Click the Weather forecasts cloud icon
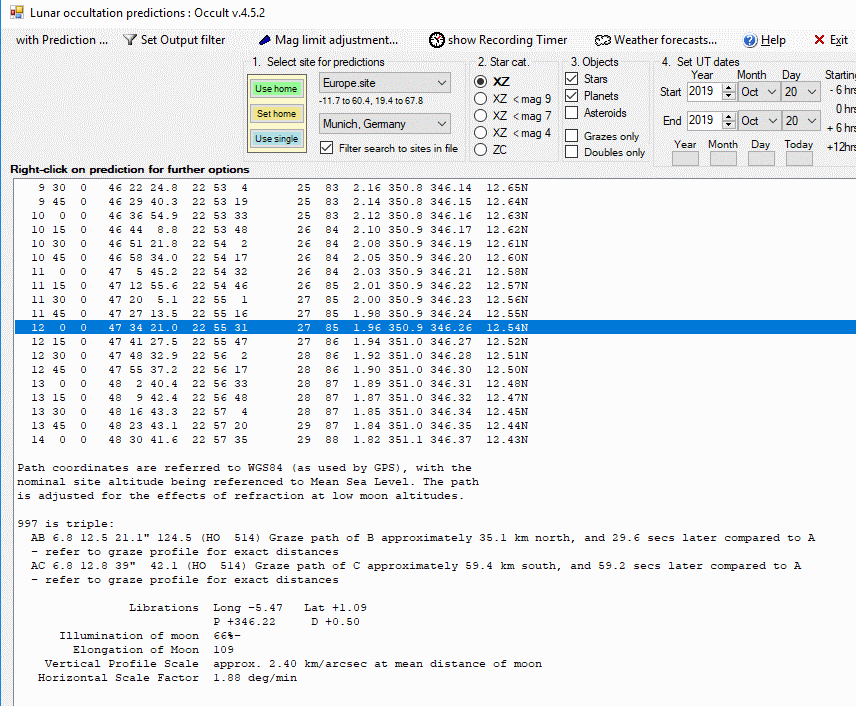 click(602, 40)
